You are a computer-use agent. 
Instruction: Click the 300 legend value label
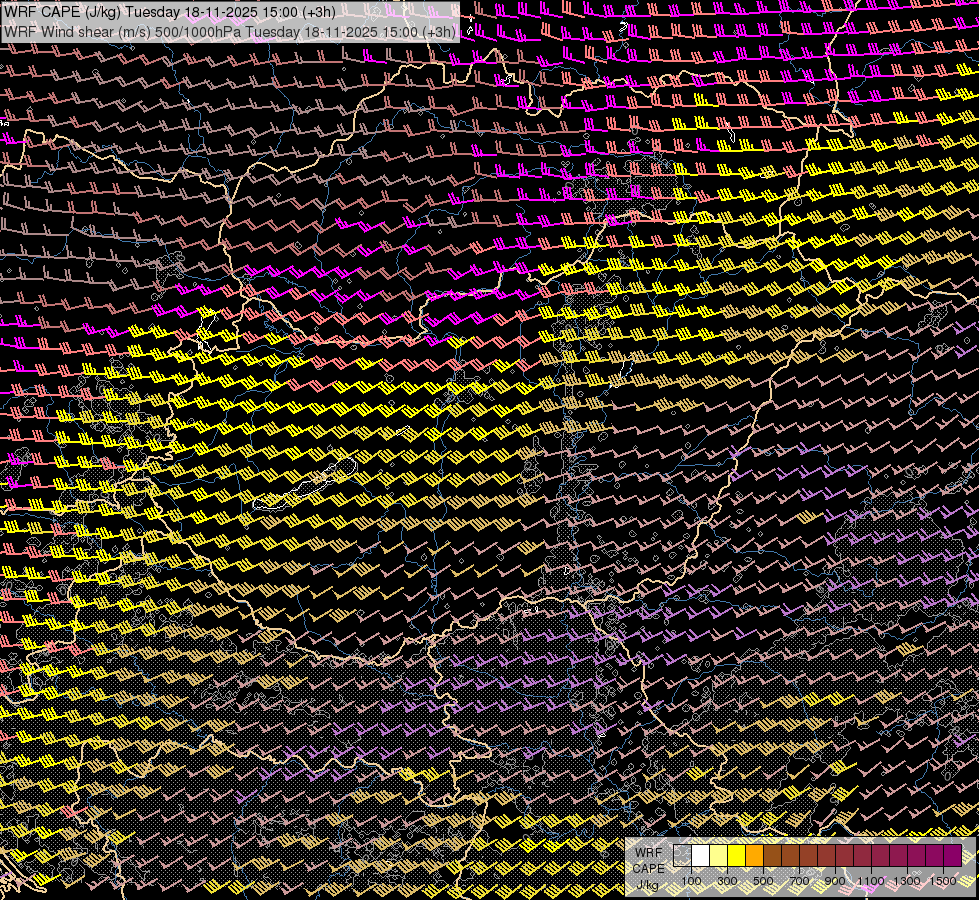tap(727, 881)
